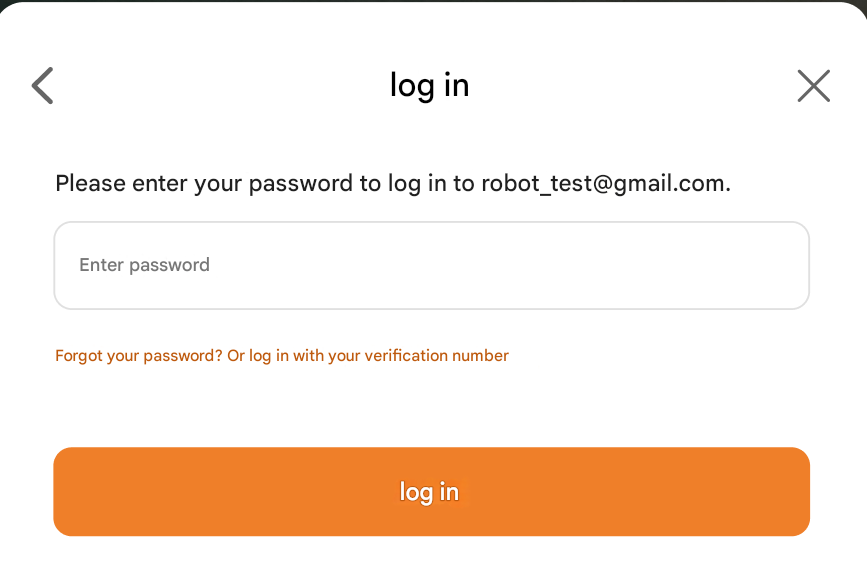Dismiss the password prompt via the cross icon
Image resolution: width=867 pixels, height=562 pixels.
click(813, 86)
